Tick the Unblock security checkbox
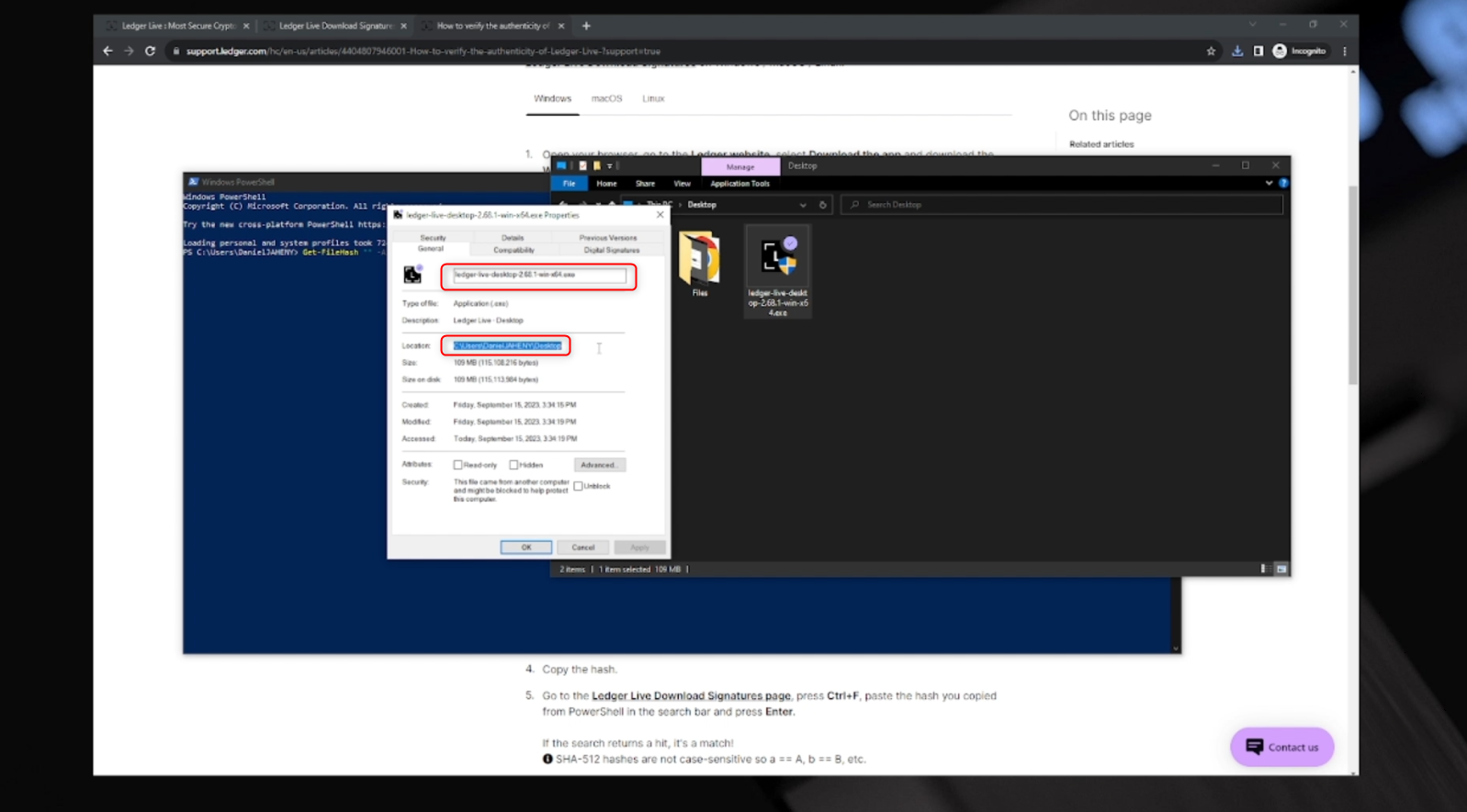The image size is (1467, 812). pos(579,486)
